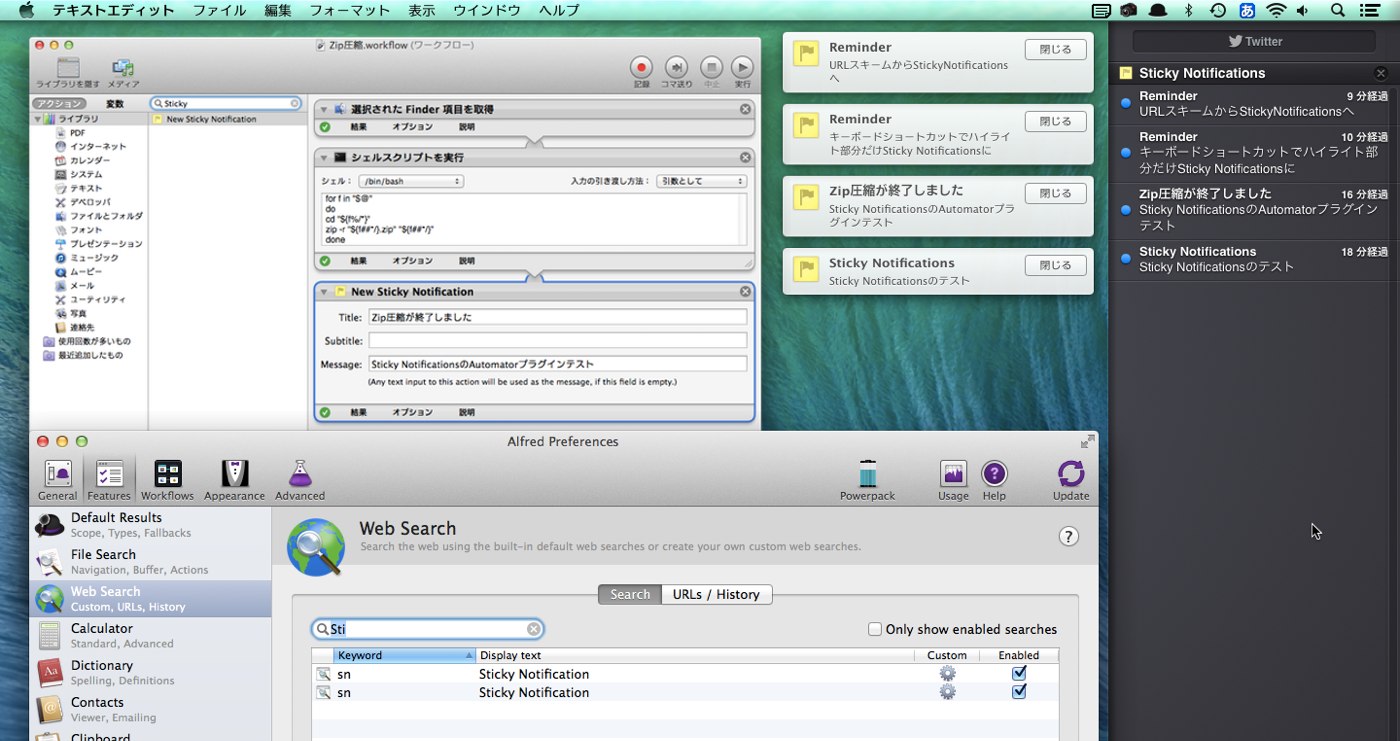Select File Search in Alfred sidebar
The height and width of the screenshot is (741, 1400).
[x=150, y=562]
